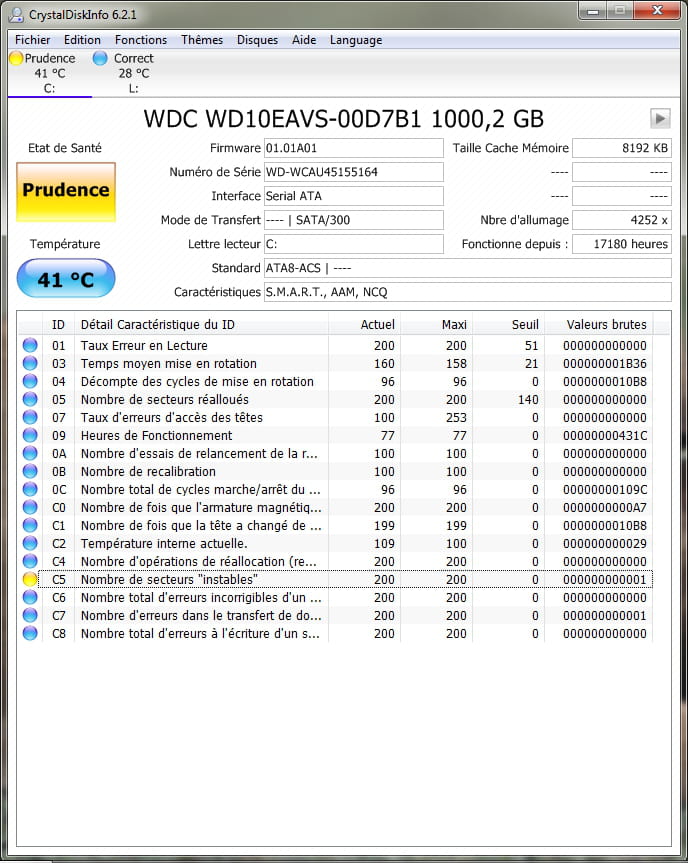Click raw value 000000001B36
Viewport: 688px width, 863px height.
(x=604, y=364)
